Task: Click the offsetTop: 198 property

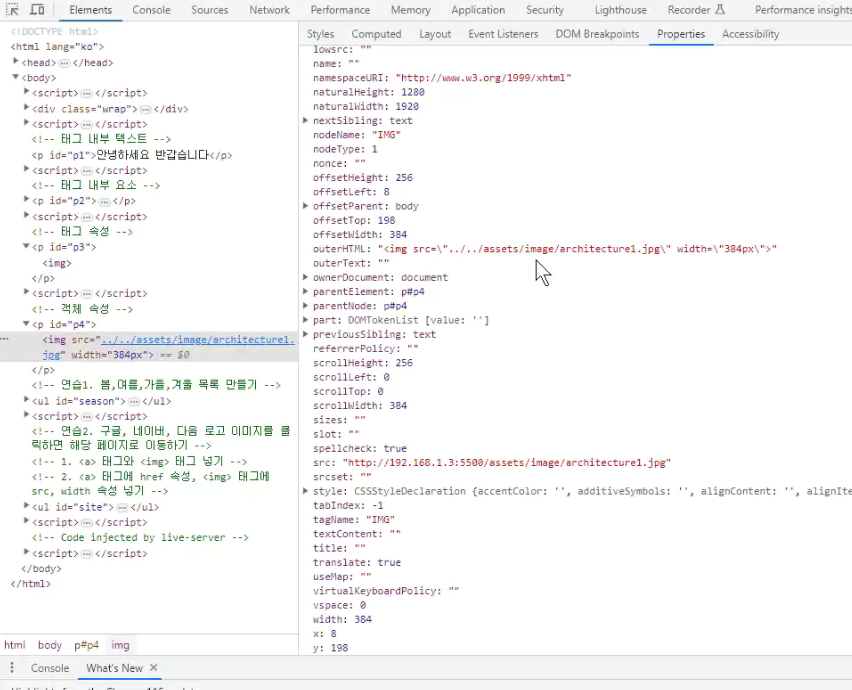Action: pos(354,220)
